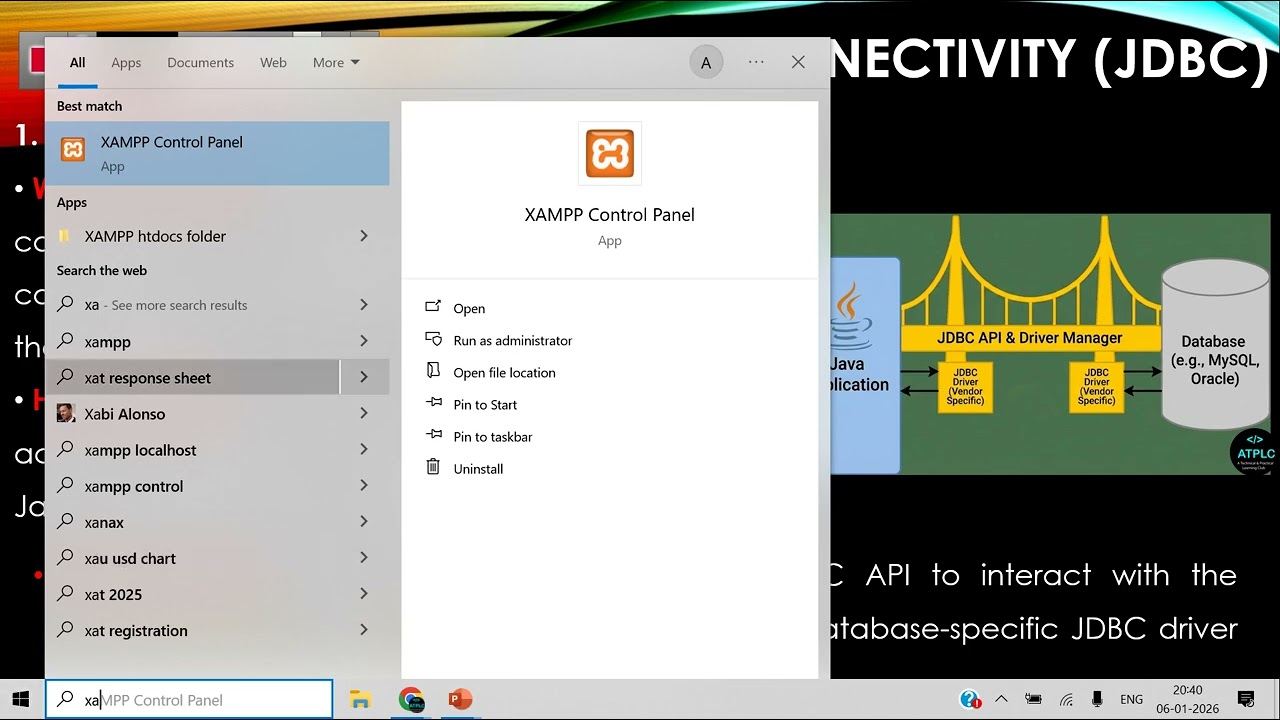Image resolution: width=1280 pixels, height=720 pixels.
Task: Click the Open action icon
Action: (433, 307)
